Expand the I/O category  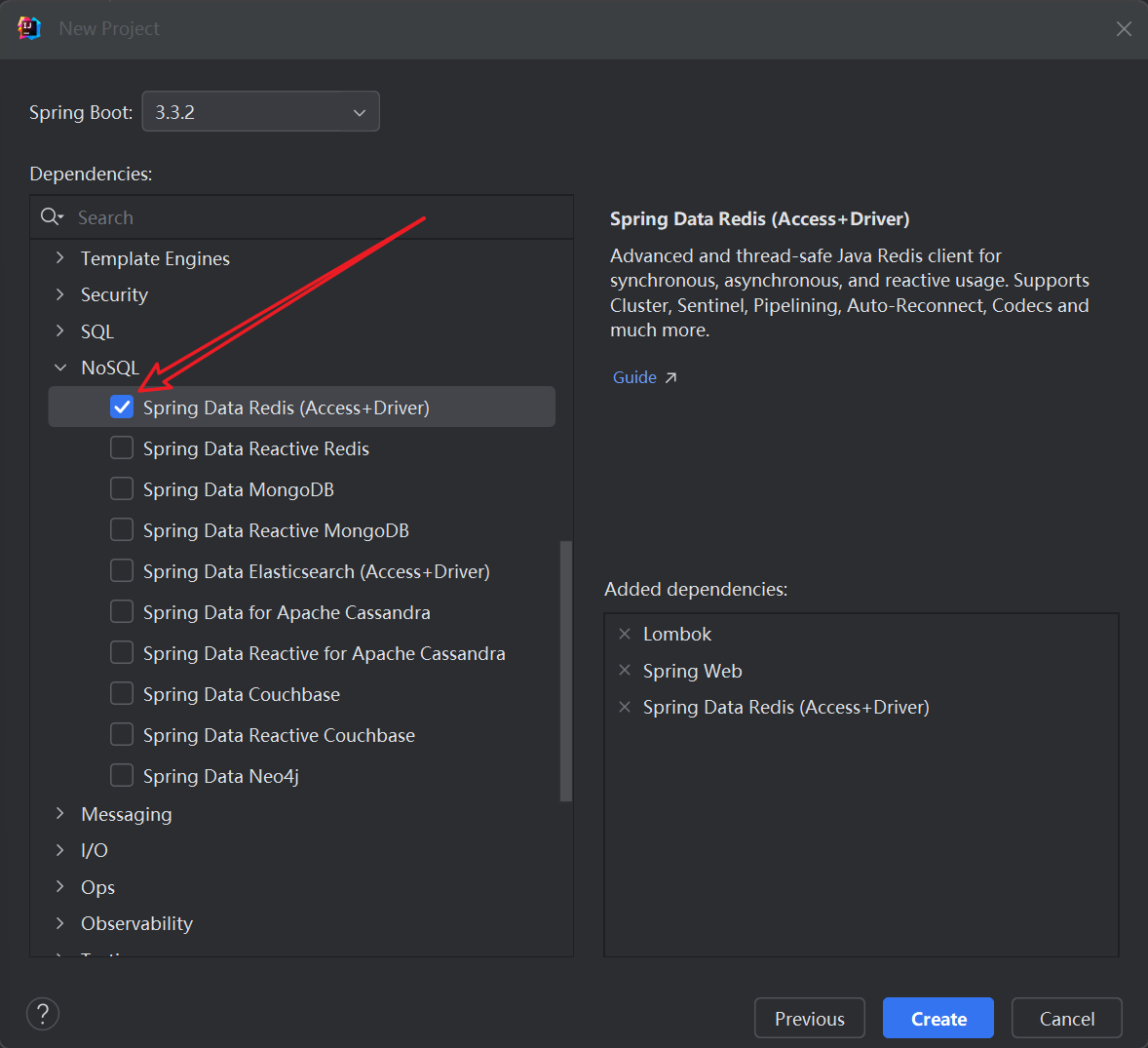pos(60,850)
